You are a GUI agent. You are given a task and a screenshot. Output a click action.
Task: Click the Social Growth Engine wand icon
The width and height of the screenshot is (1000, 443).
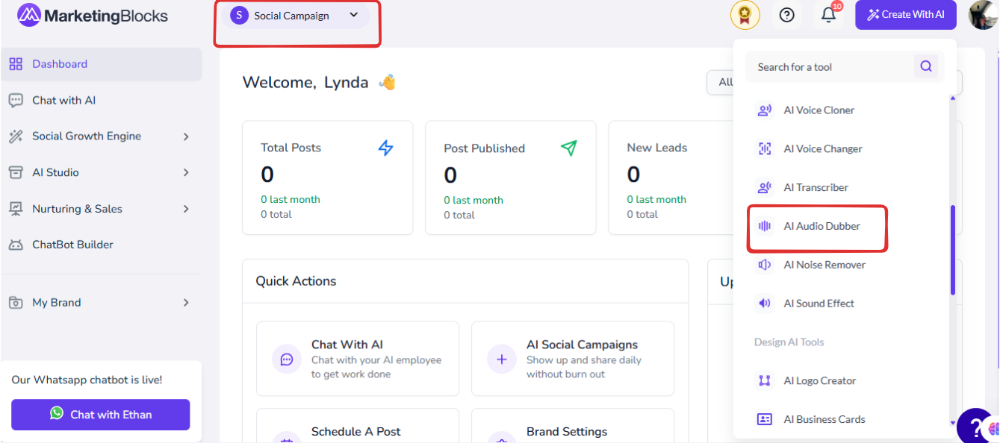coord(16,136)
